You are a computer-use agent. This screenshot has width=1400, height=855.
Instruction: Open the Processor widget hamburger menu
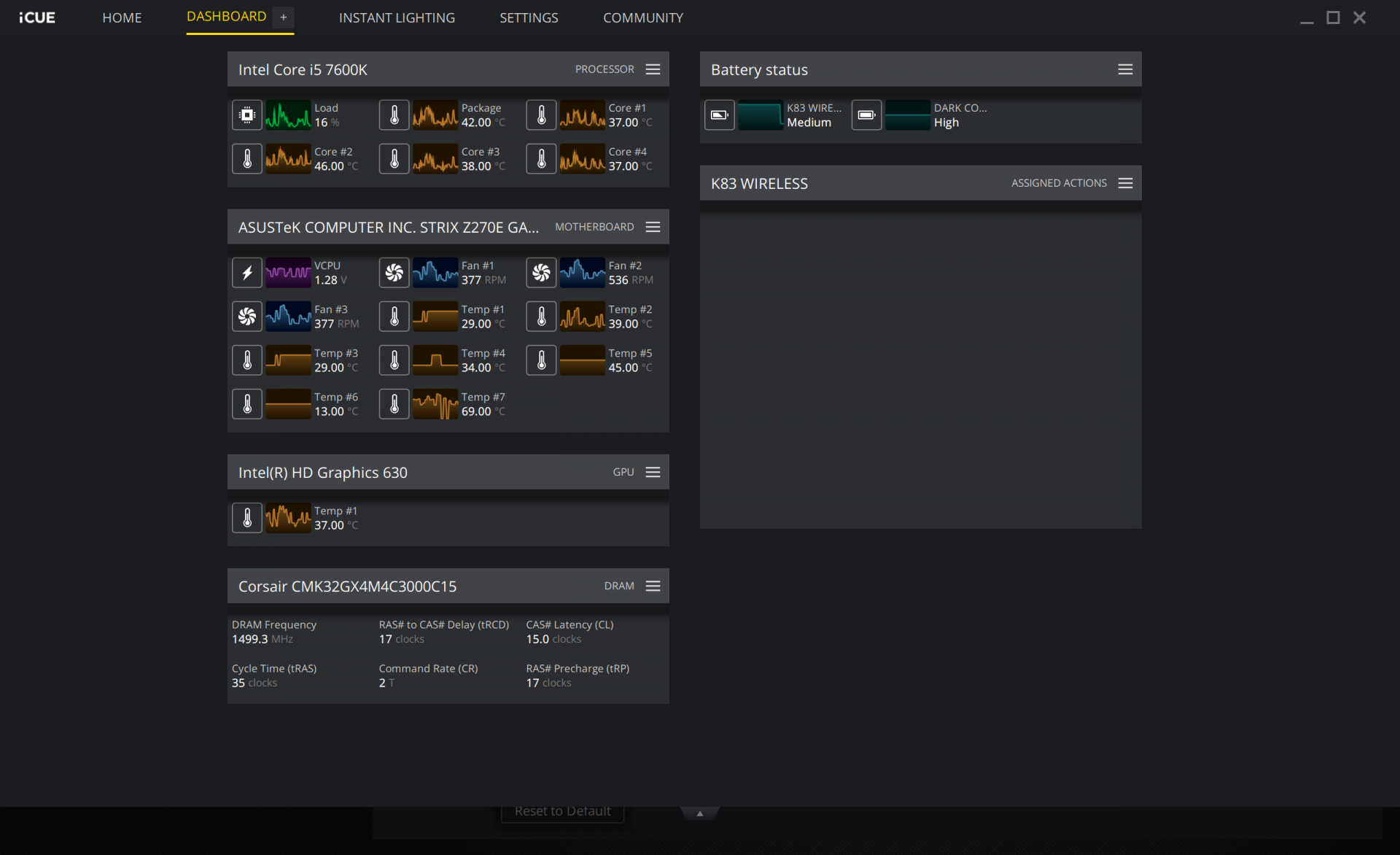pyautogui.click(x=653, y=69)
